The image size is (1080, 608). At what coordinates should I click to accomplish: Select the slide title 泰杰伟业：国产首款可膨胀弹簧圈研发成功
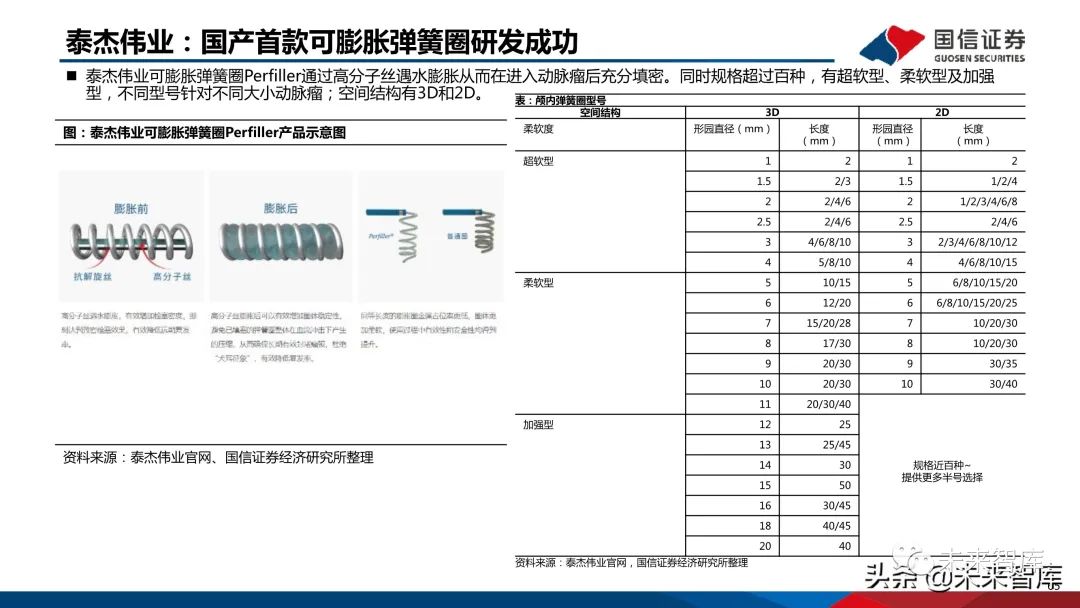[x=322, y=42]
